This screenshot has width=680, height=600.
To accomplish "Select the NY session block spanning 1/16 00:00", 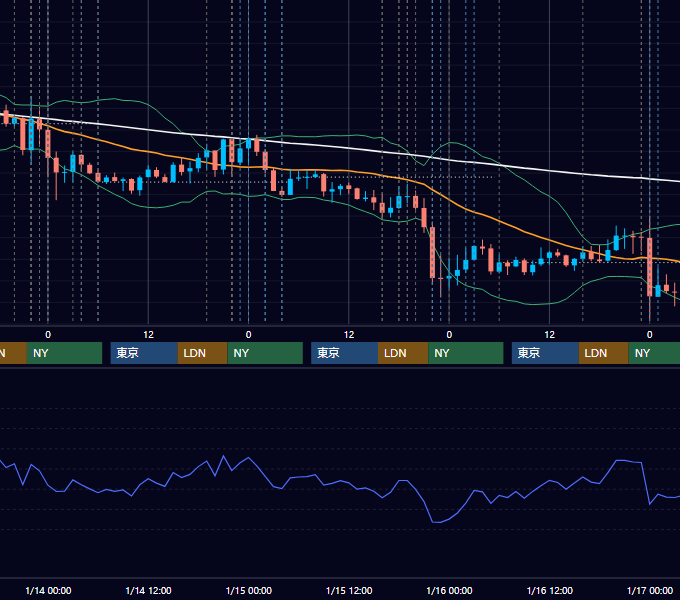I will coord(466,353).
